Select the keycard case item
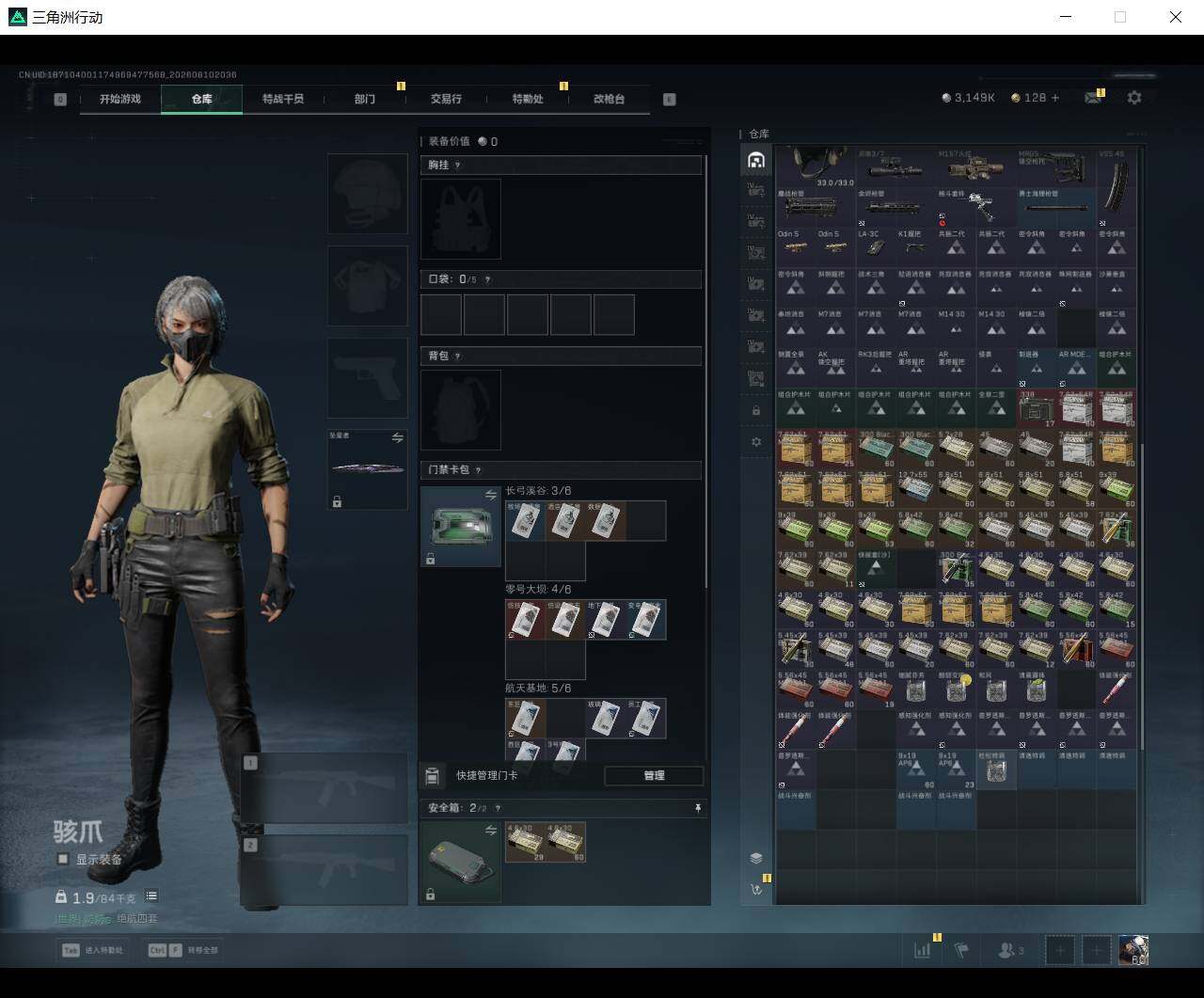This screenshot has height=998, width=1204. tap(461, 527)
